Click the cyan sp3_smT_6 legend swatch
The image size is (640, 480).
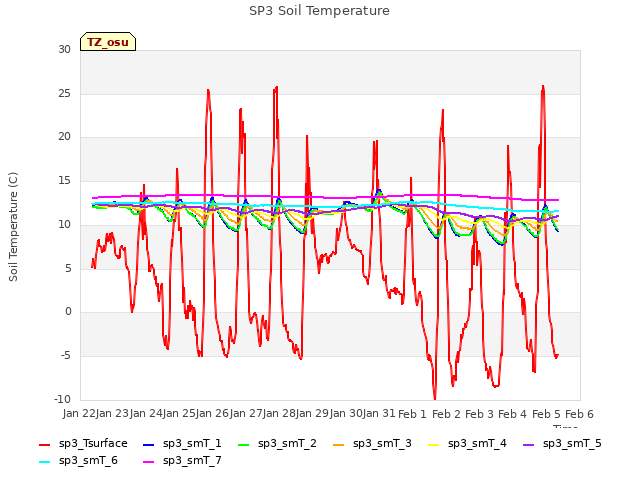44,462
